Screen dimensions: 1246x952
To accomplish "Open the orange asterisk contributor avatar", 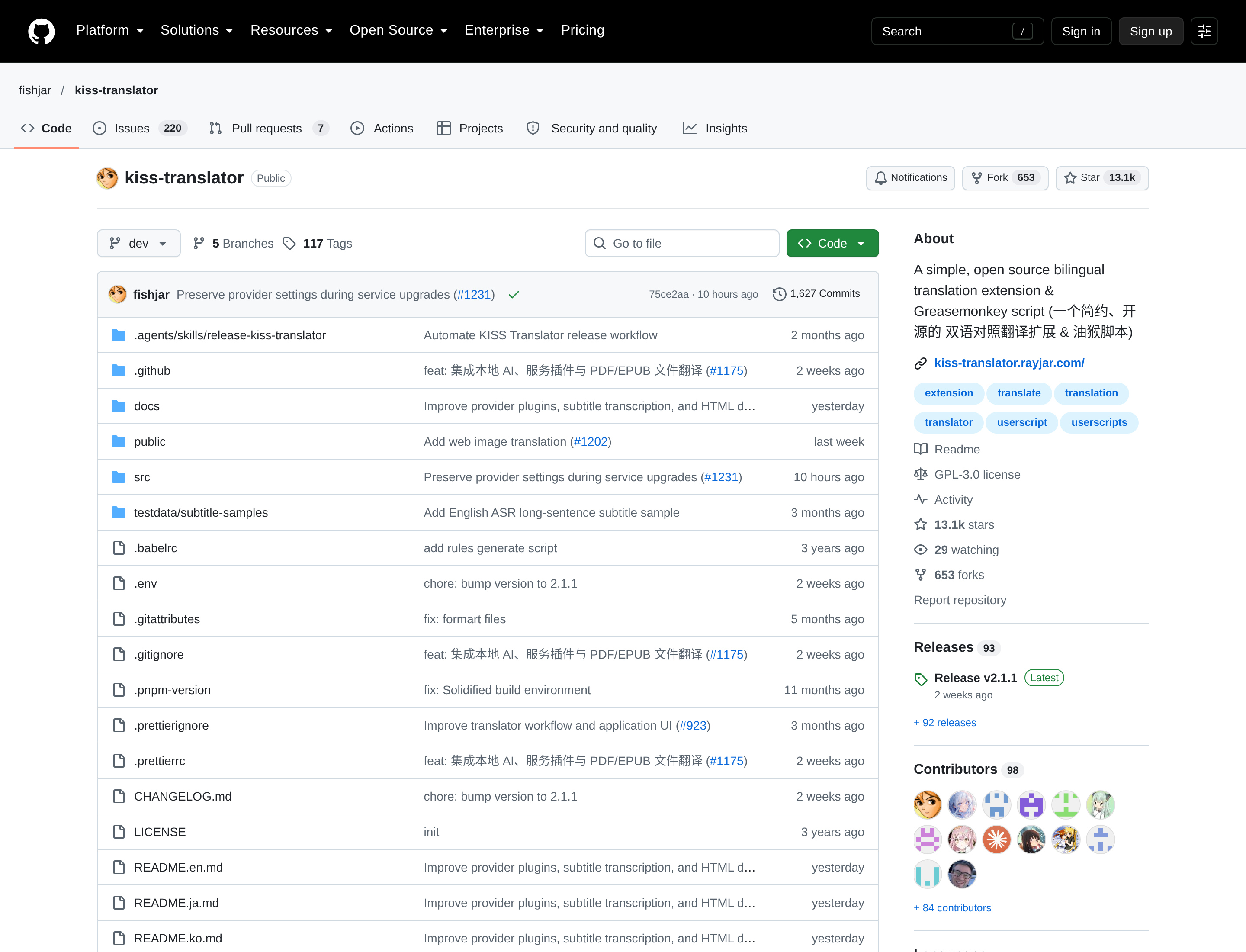I will (x=997, y=839).
